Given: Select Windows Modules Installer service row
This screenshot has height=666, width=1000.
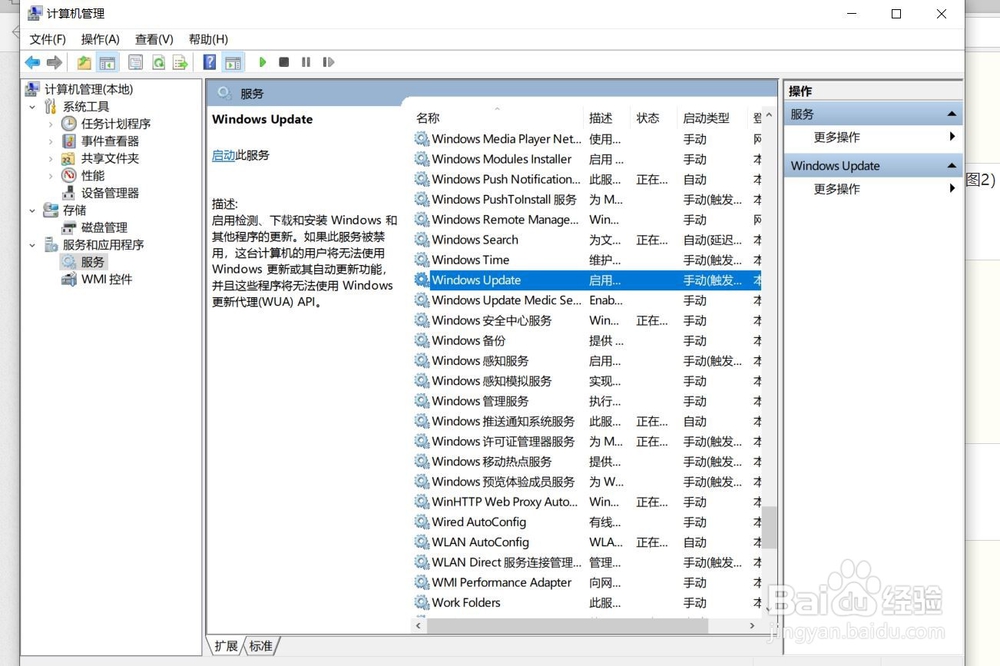Looking at the screenshot, I should [x=587, y=159].
